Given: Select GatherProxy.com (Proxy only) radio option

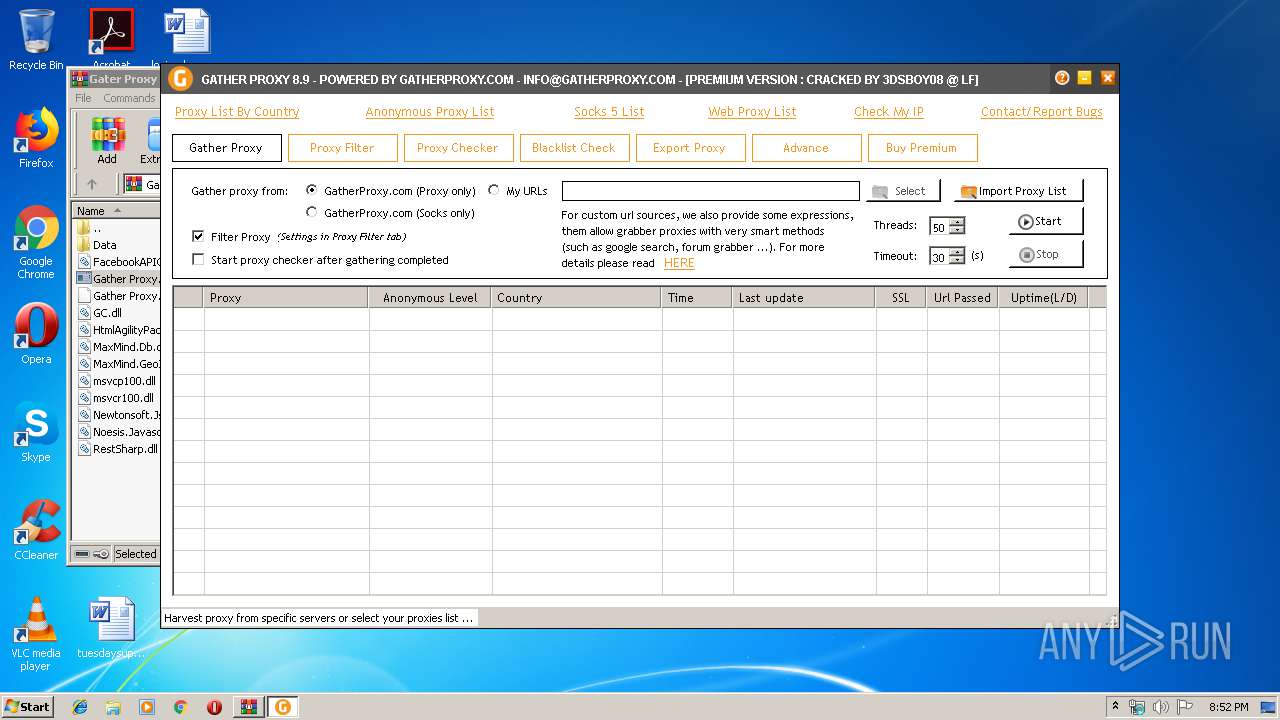Looking at the screenshot, I should (312, 190).
